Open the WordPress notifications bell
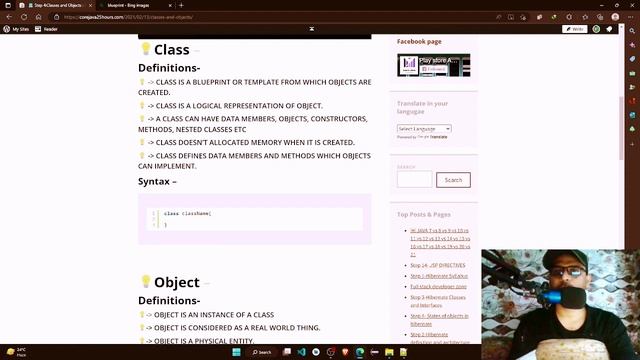Viewport: 640px width, 360px height. (x=609, y=29)
